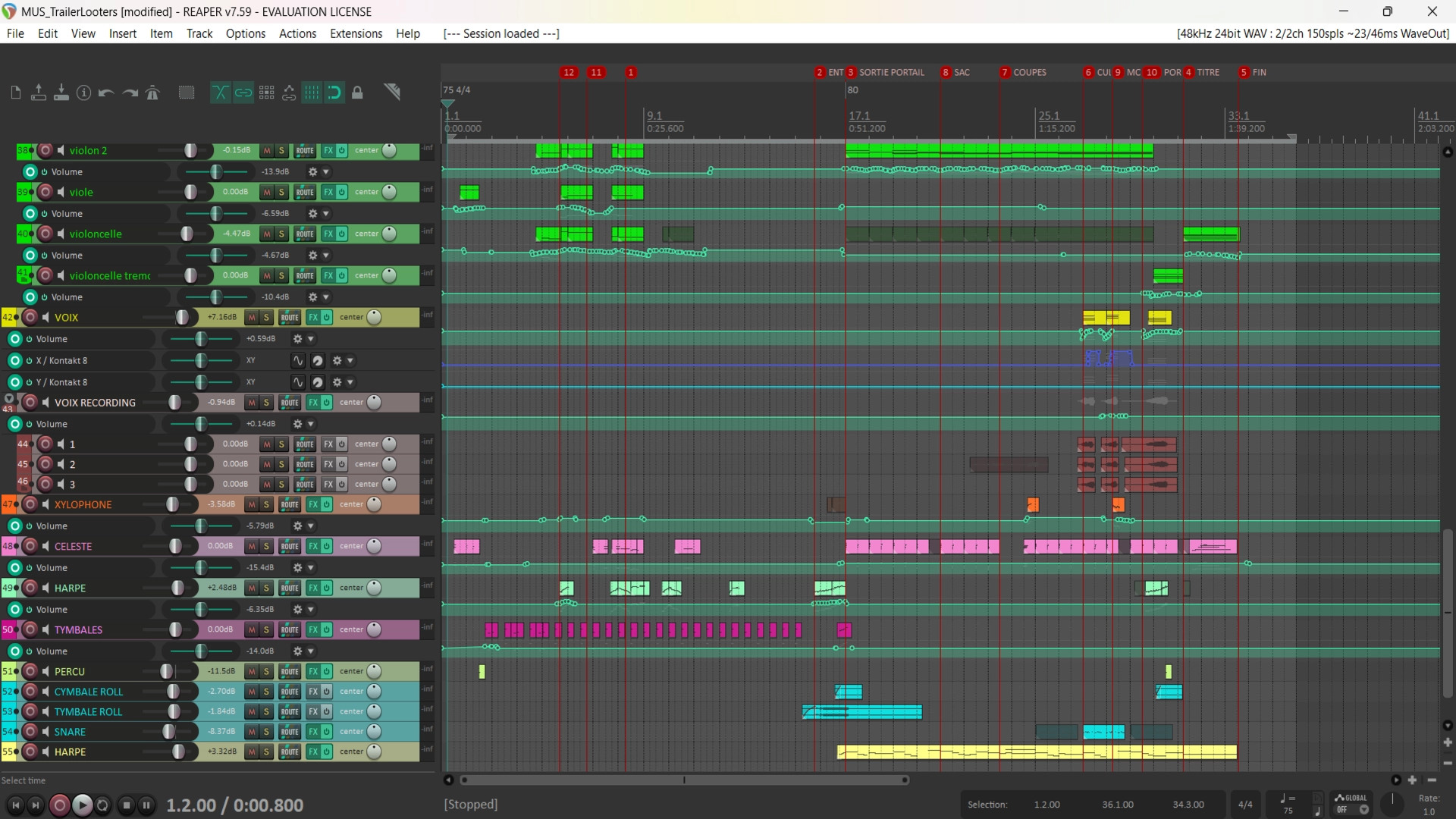
Task: Mute the VOIX track
Action: click(252, 318)
